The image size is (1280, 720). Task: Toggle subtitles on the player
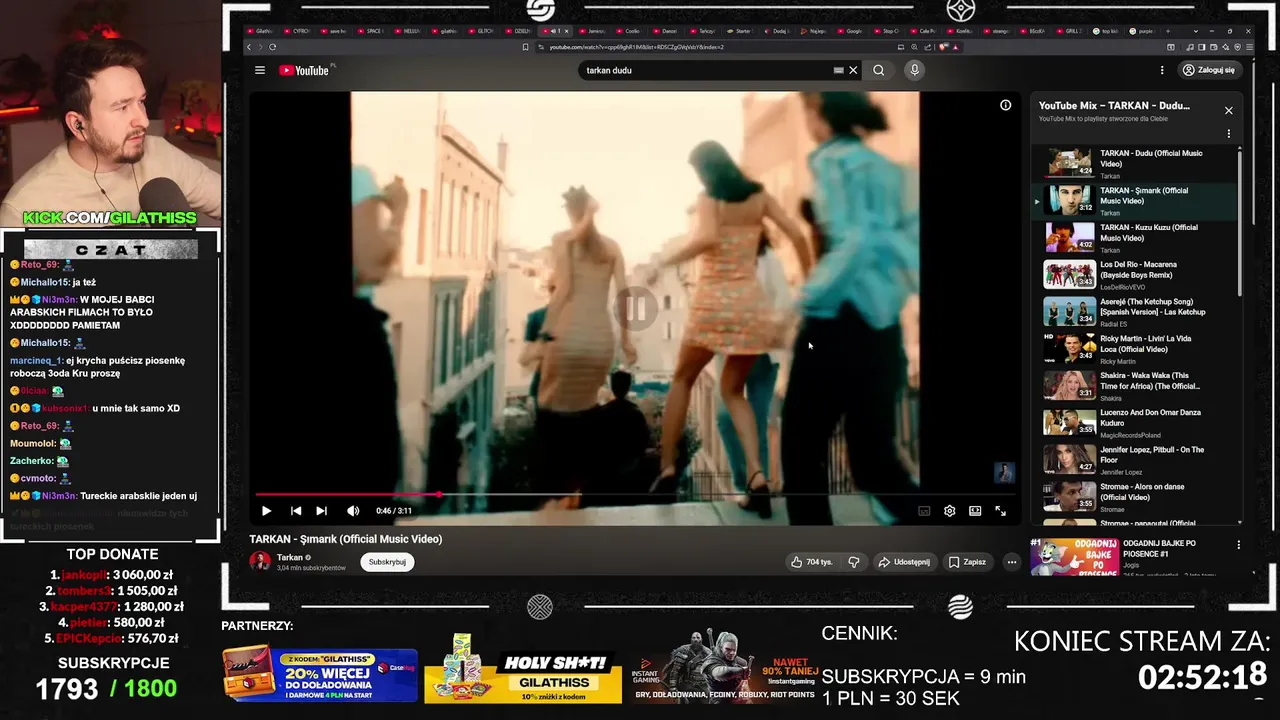(924, 511)
